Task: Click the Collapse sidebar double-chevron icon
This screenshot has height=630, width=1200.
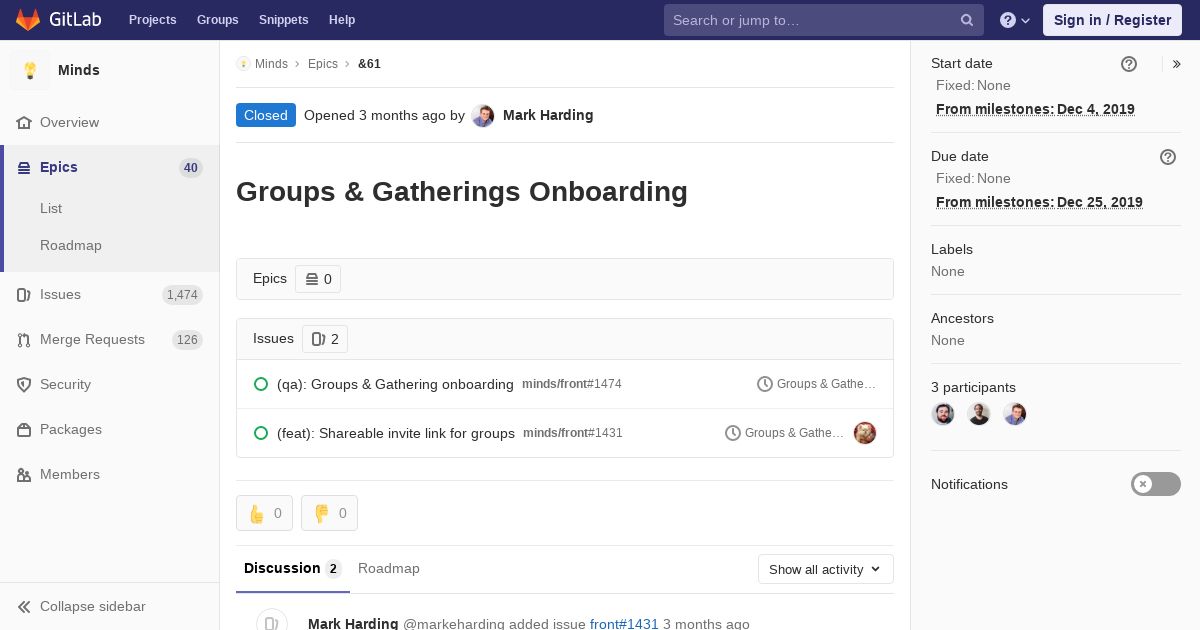Action: point(24,606)
